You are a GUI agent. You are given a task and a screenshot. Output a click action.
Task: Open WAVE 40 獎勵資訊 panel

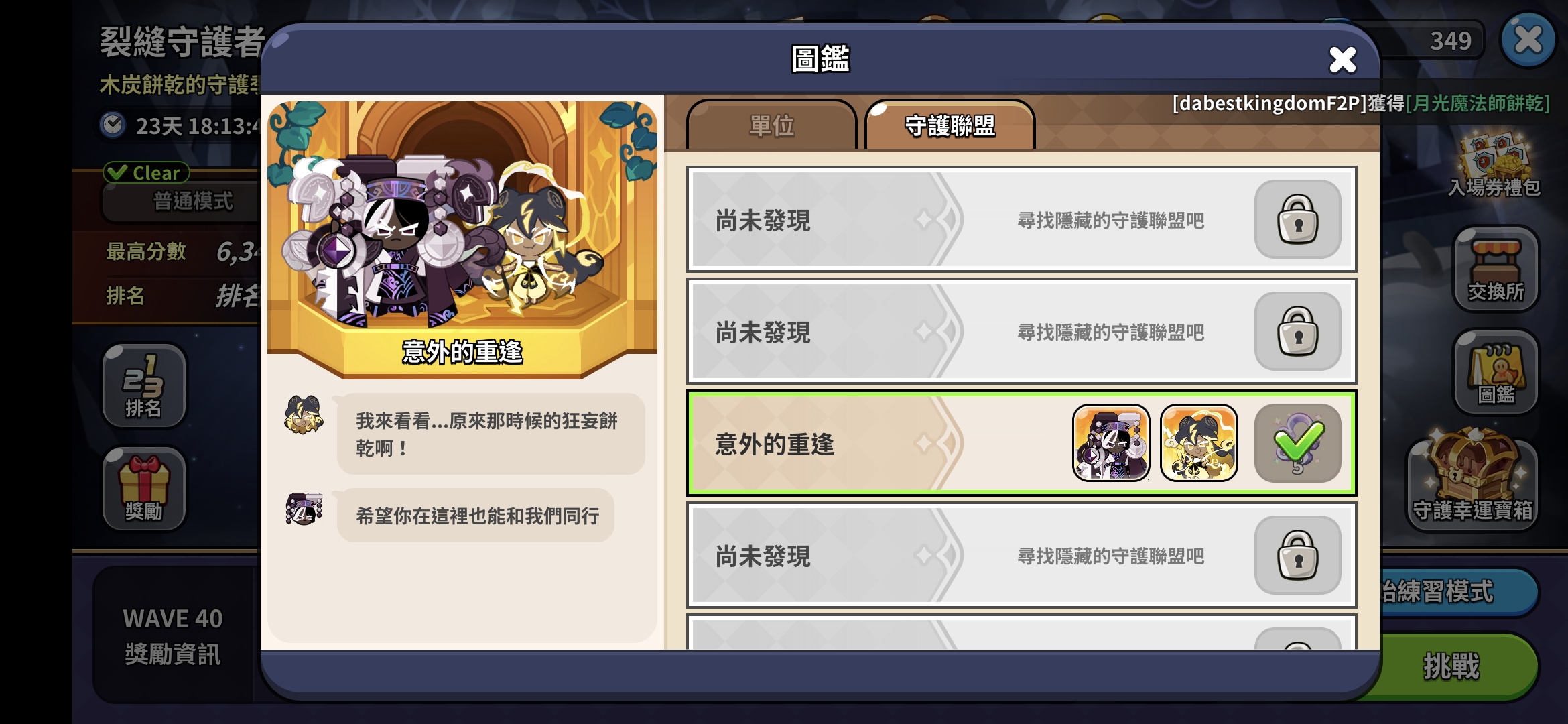(x=173, y=636)
